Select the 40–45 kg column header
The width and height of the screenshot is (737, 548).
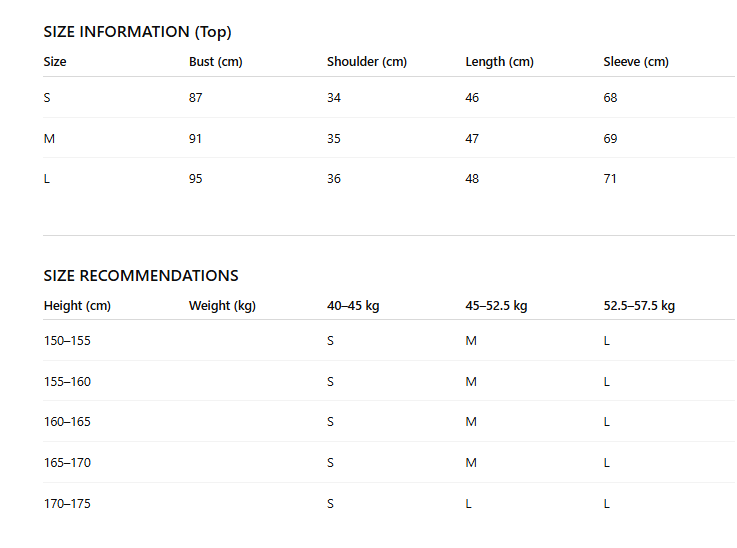[353, 305]
